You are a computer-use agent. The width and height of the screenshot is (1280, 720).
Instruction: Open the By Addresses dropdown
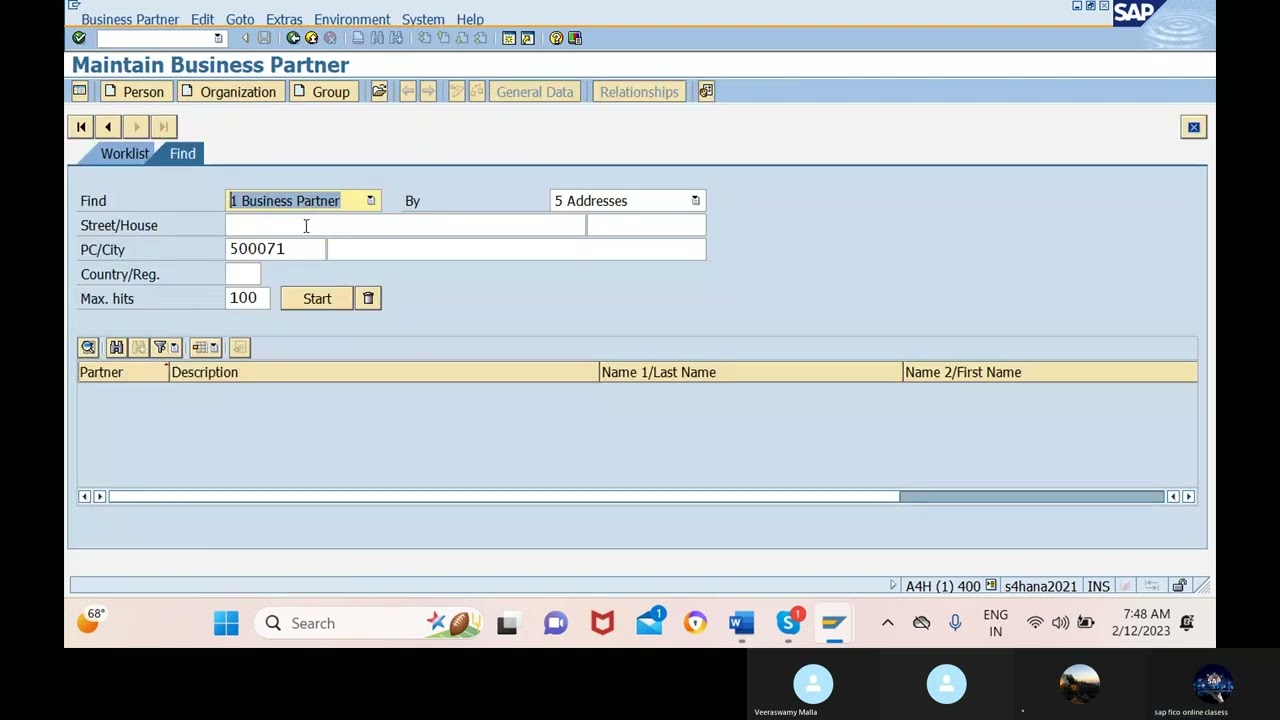696,201
